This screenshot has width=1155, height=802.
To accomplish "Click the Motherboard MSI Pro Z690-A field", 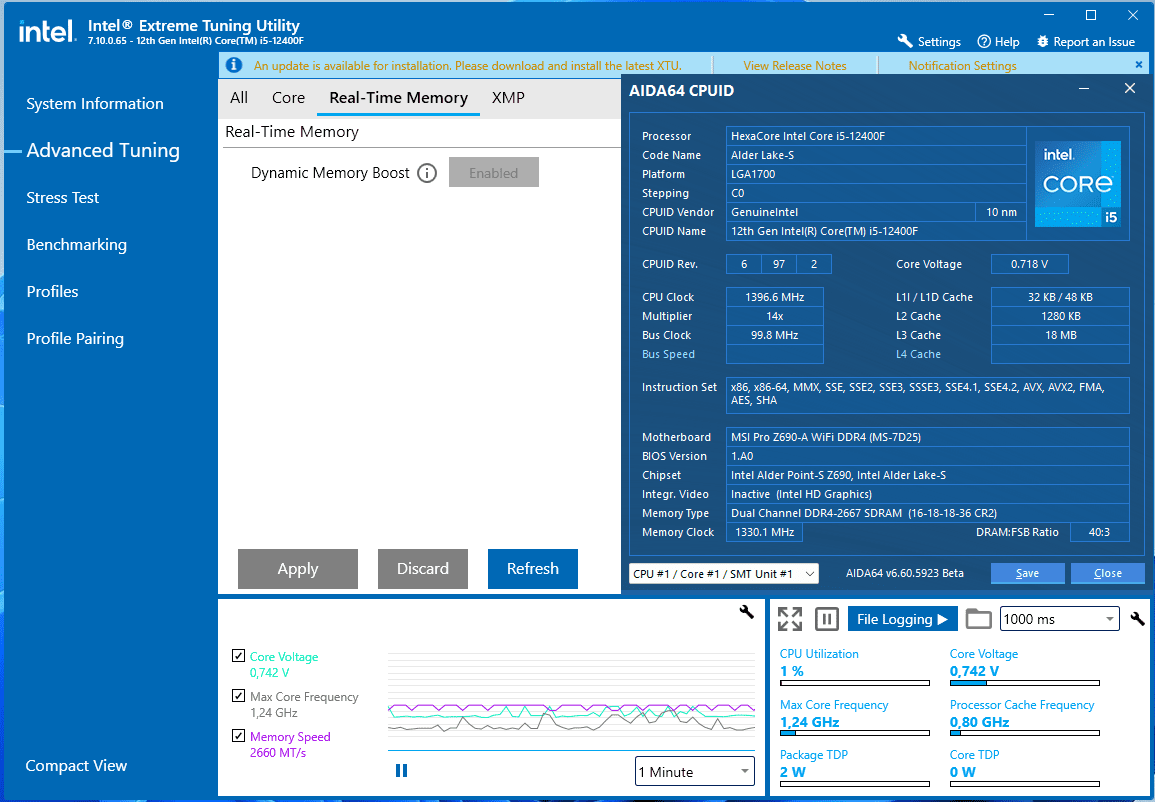I will tap(927, 437).
